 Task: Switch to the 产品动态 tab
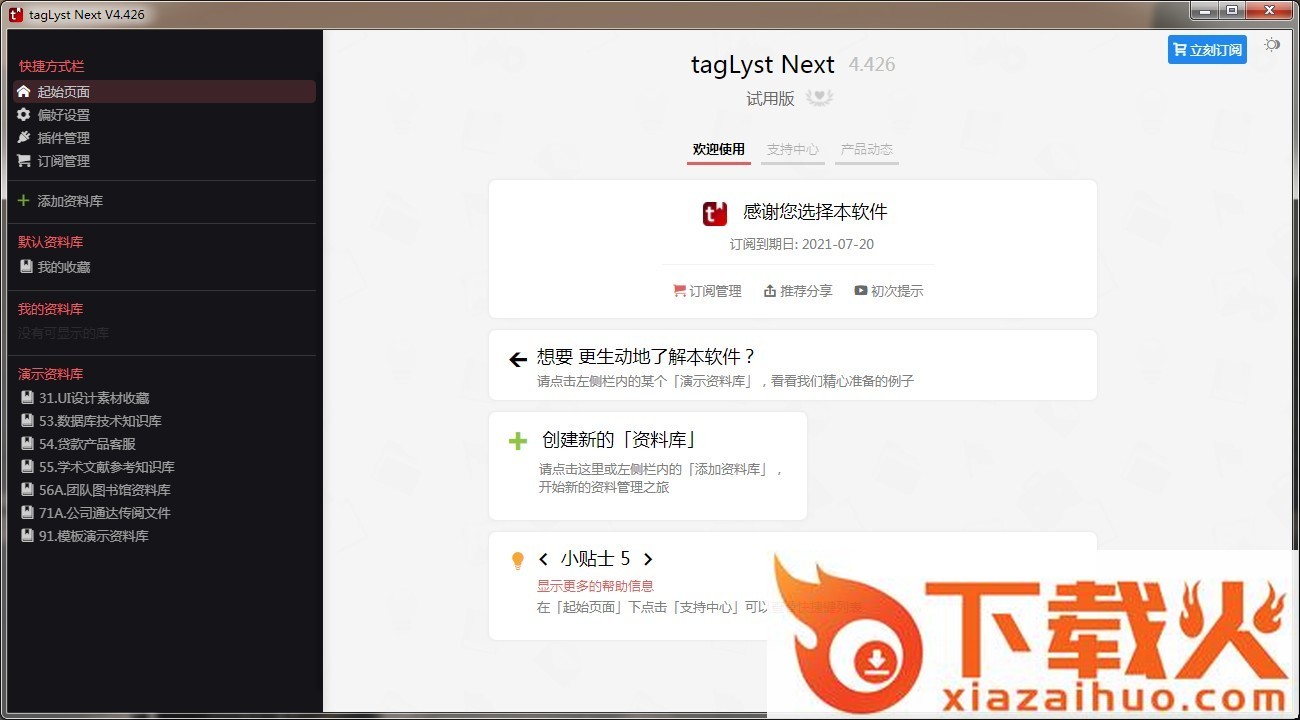[x=867, y=150]
